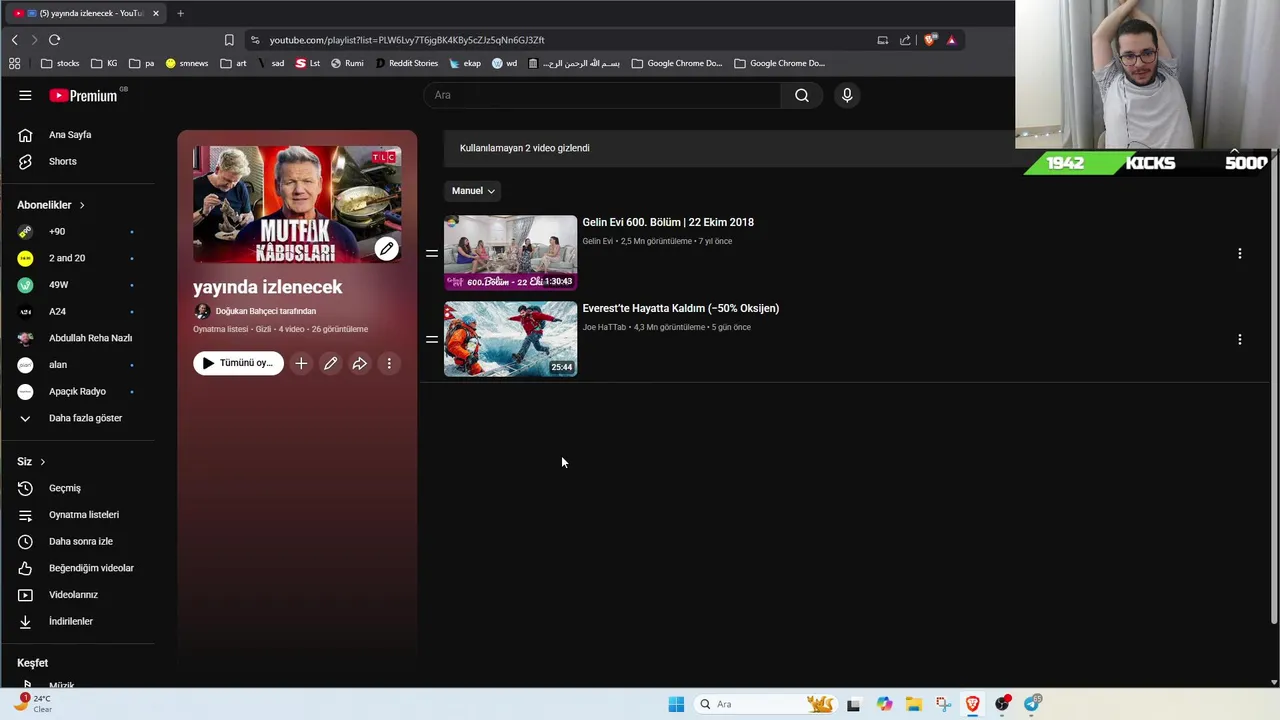
Task: Open the Reddit Stories bookmark
Action: coord(407,63)
